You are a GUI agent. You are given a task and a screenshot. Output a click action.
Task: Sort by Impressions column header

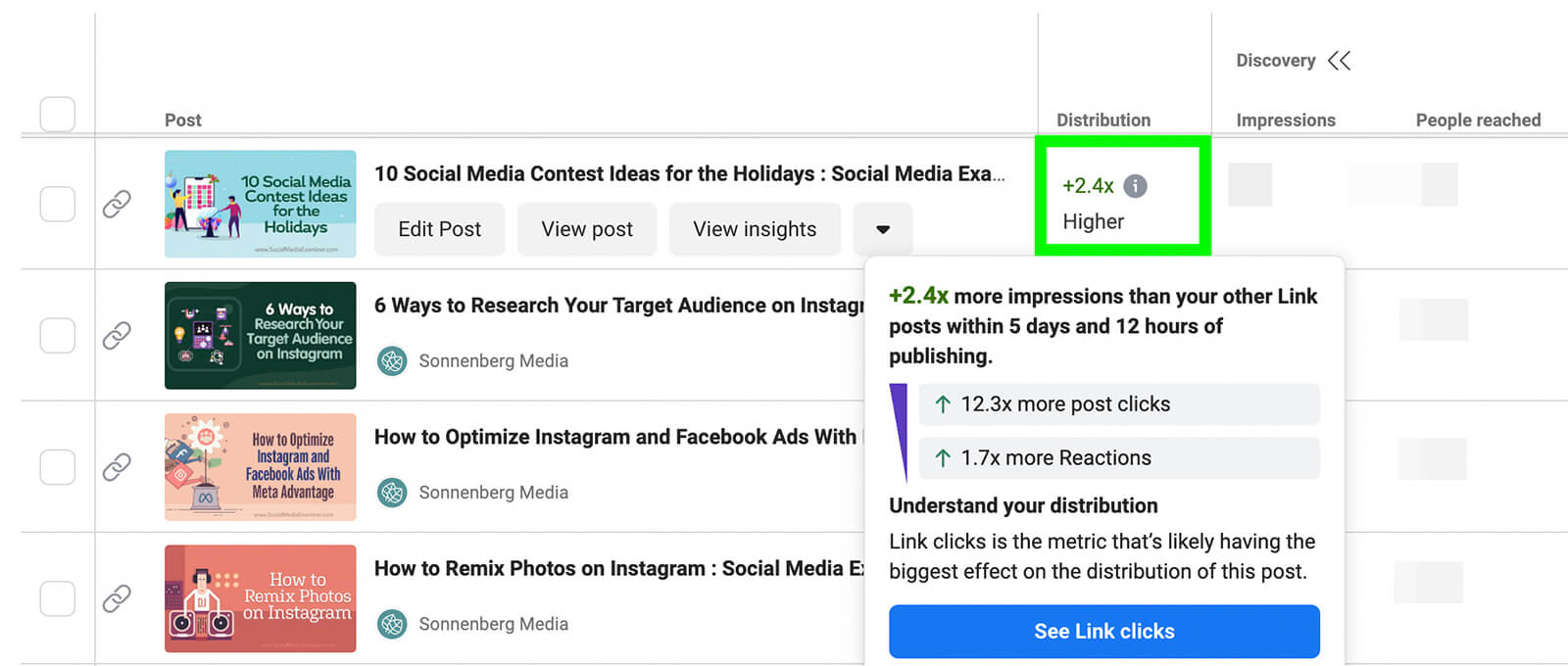pos(1286,120)
